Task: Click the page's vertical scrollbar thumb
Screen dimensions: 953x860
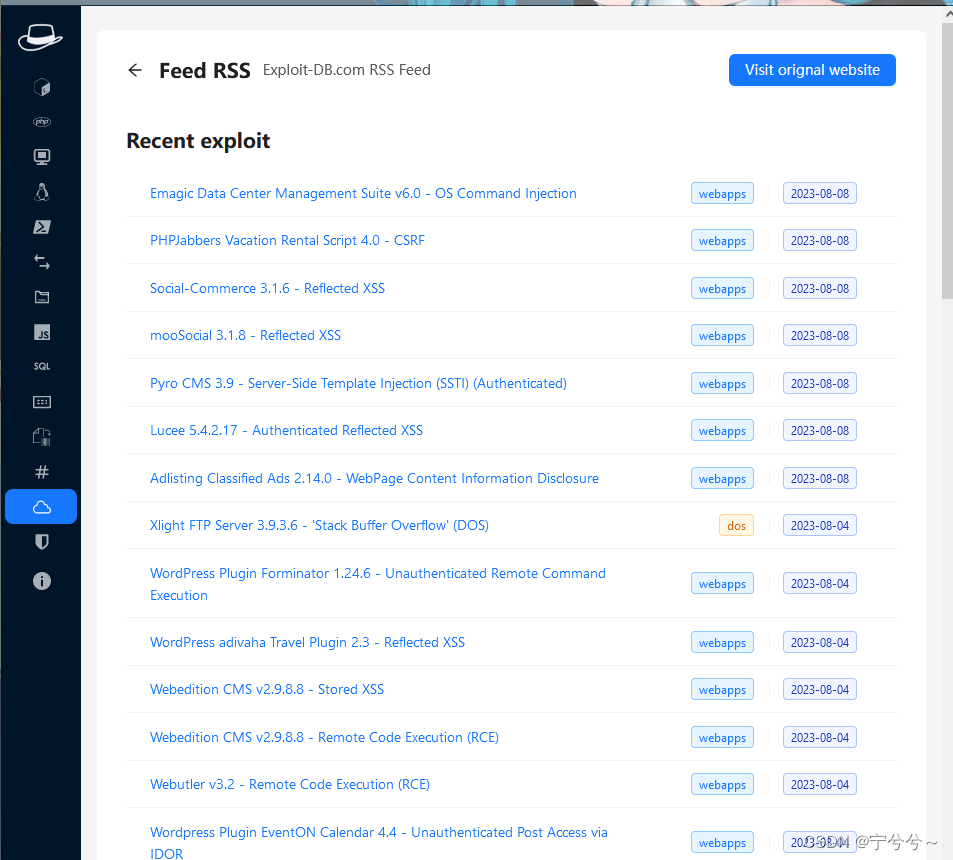Action: click(948, 161)
